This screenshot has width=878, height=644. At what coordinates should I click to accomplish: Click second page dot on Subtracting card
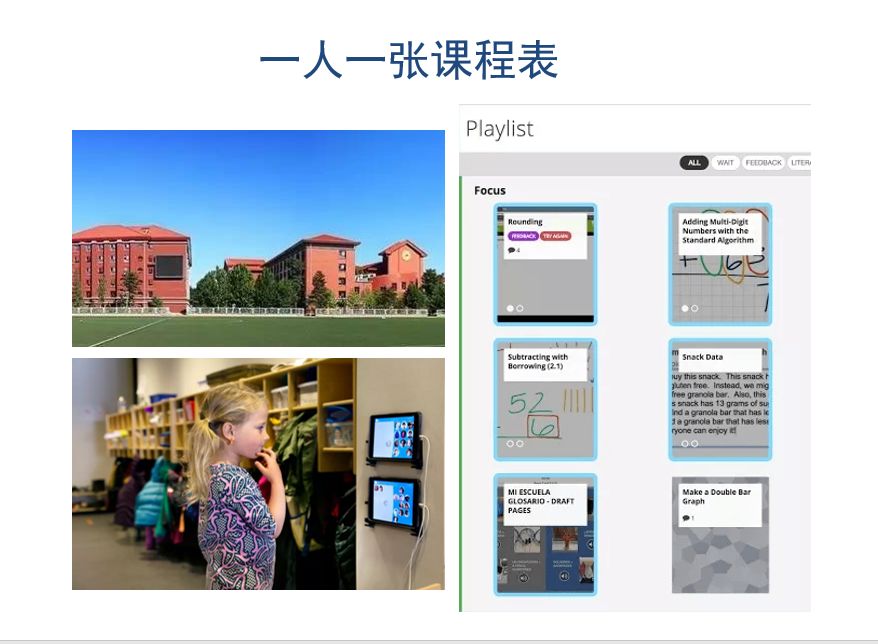coord(520,444)
